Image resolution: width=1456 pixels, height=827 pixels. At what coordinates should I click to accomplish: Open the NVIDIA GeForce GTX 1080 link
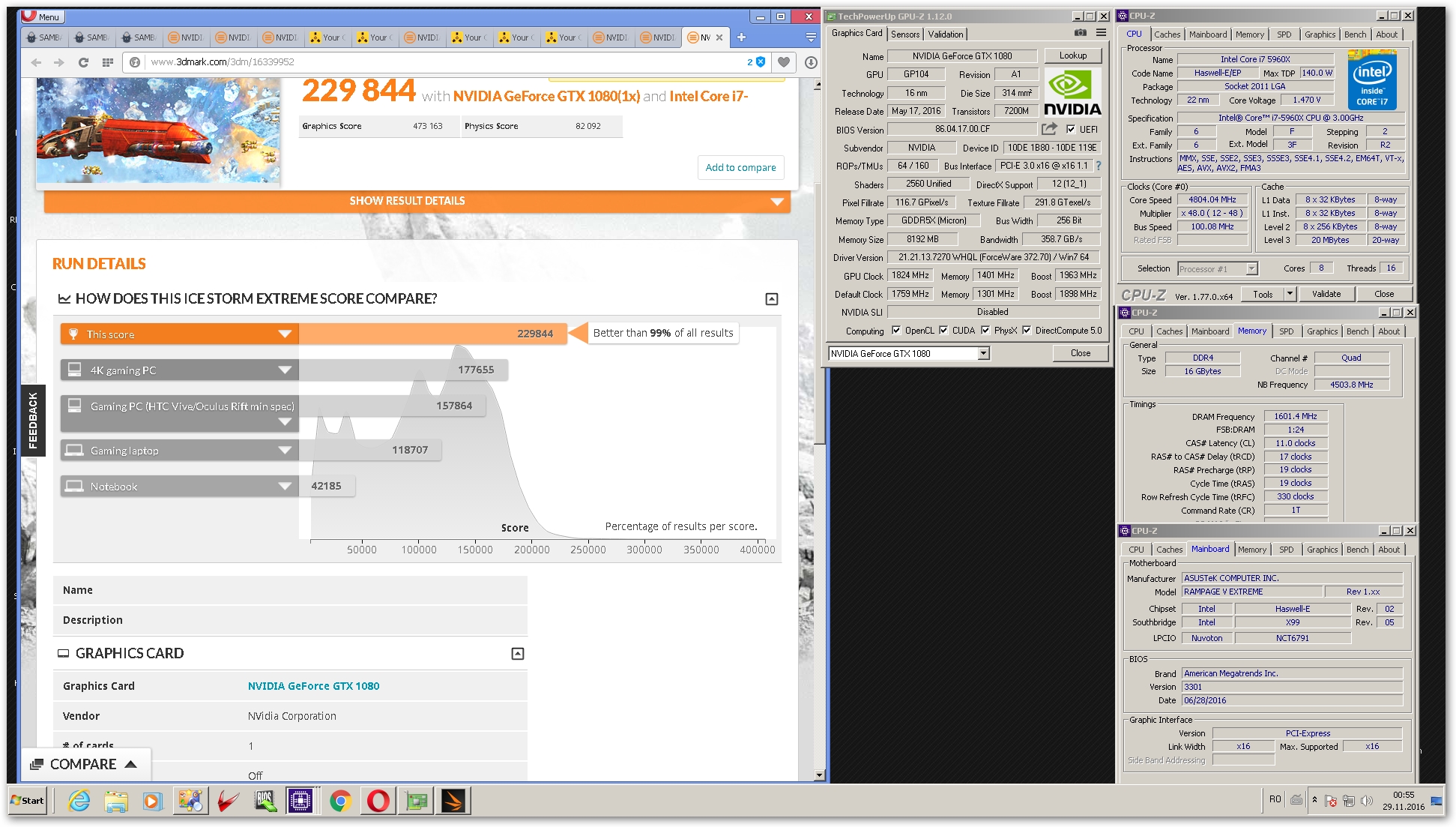tap(313, 686)
